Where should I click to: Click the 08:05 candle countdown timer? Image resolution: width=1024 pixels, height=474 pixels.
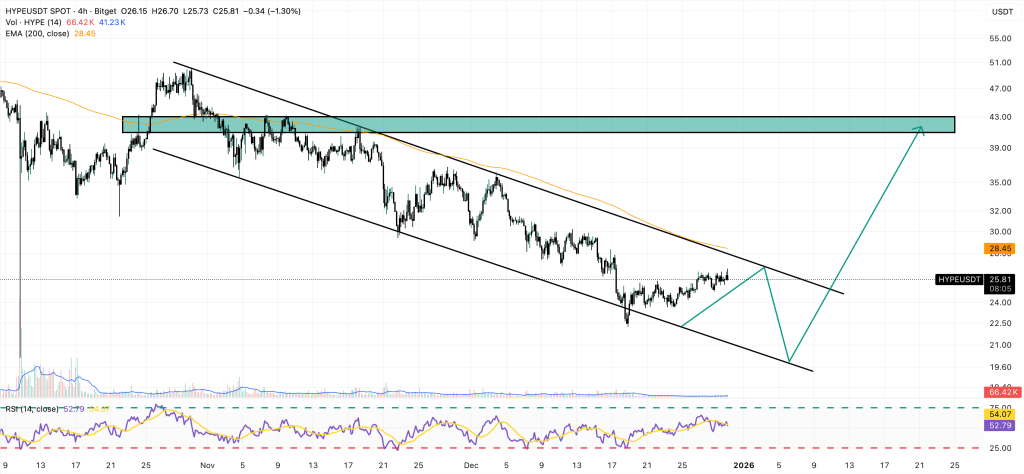tap(1001, 288)
